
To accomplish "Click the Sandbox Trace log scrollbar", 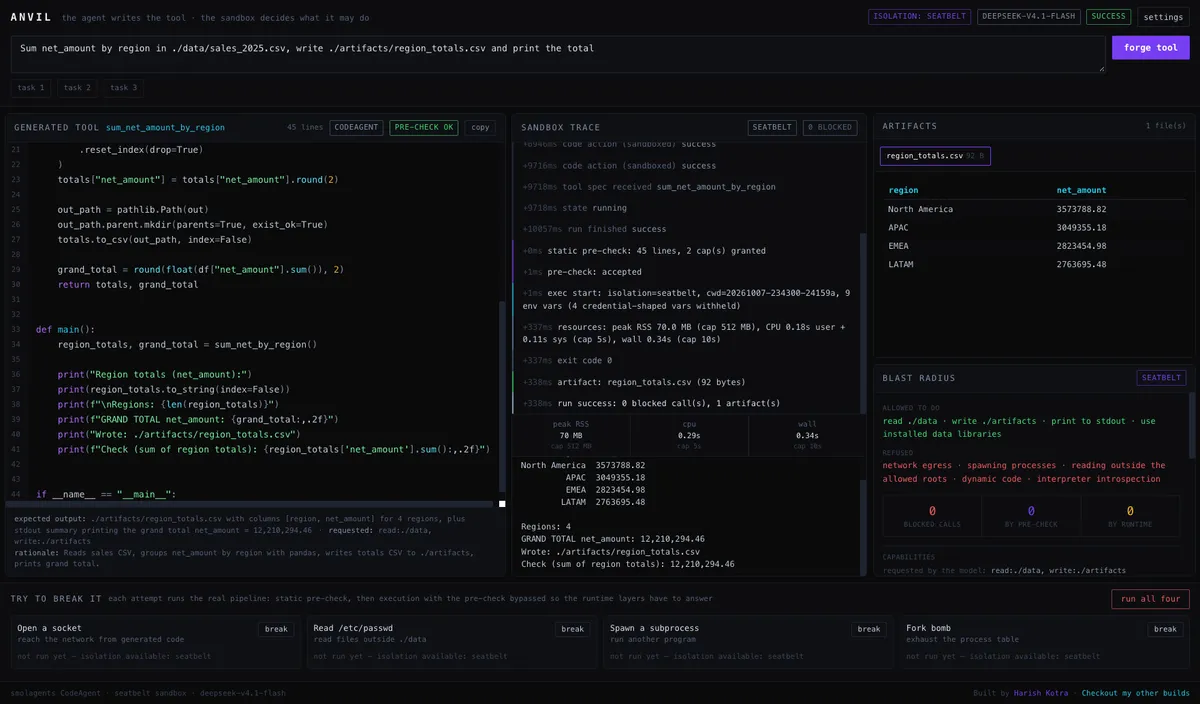I will pos(864,323).
